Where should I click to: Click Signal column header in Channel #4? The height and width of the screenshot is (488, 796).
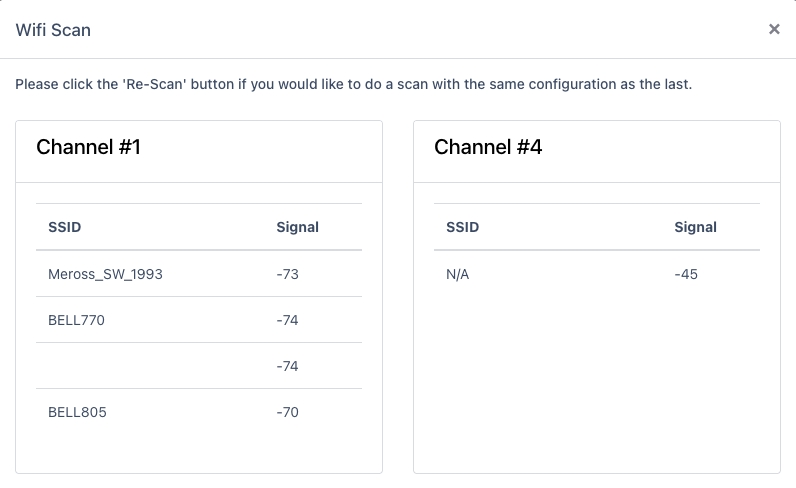[x=695, y=227]
